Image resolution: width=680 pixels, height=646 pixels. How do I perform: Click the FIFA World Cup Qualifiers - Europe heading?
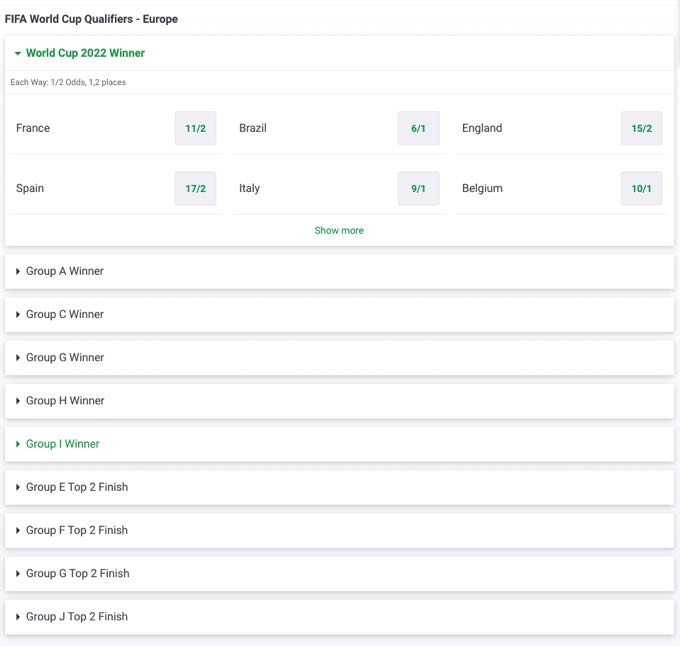point(91,19)
